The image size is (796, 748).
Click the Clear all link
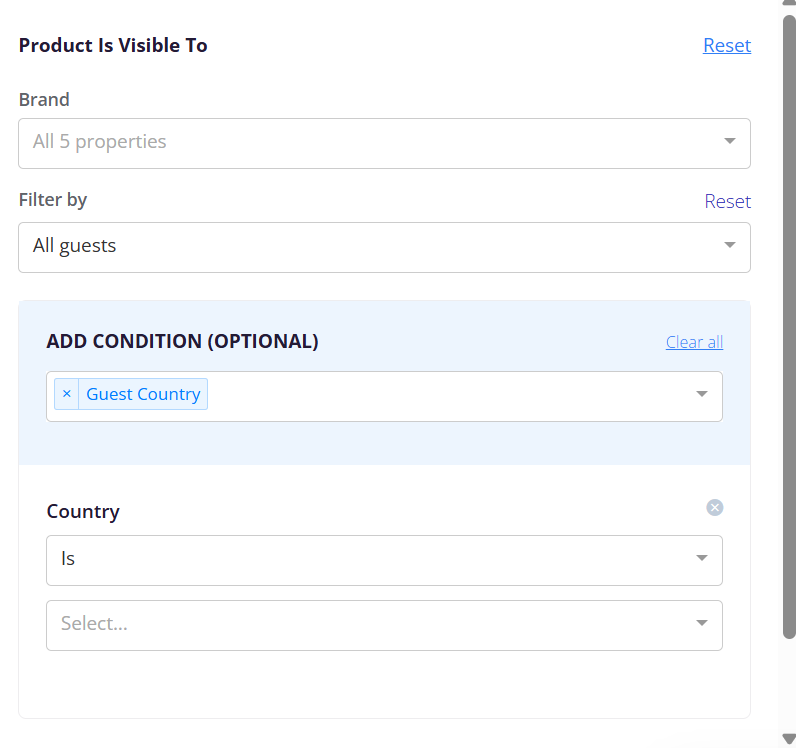(694, 342)
